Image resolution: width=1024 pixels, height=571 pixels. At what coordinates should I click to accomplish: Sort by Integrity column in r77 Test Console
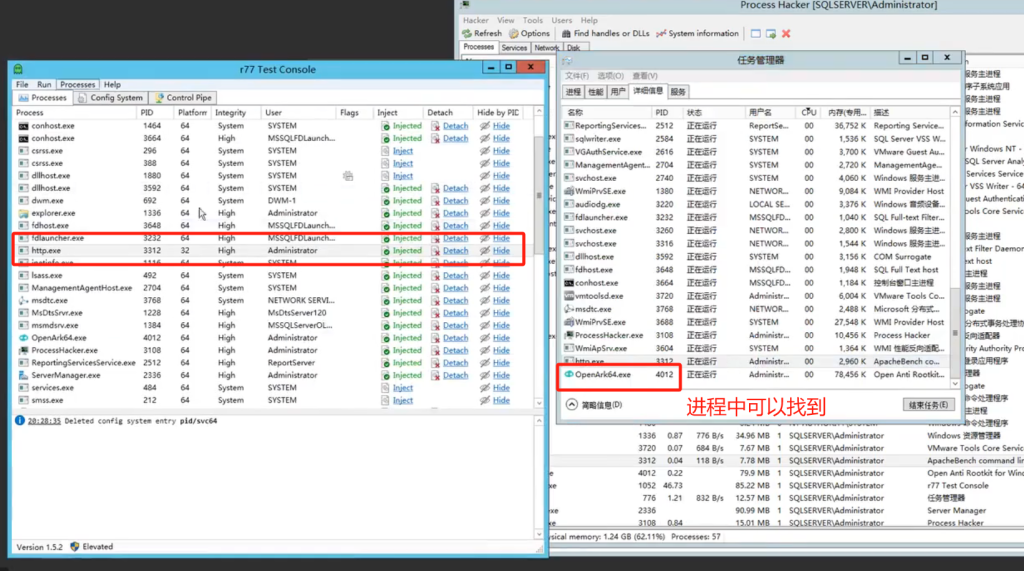(236, 112)
